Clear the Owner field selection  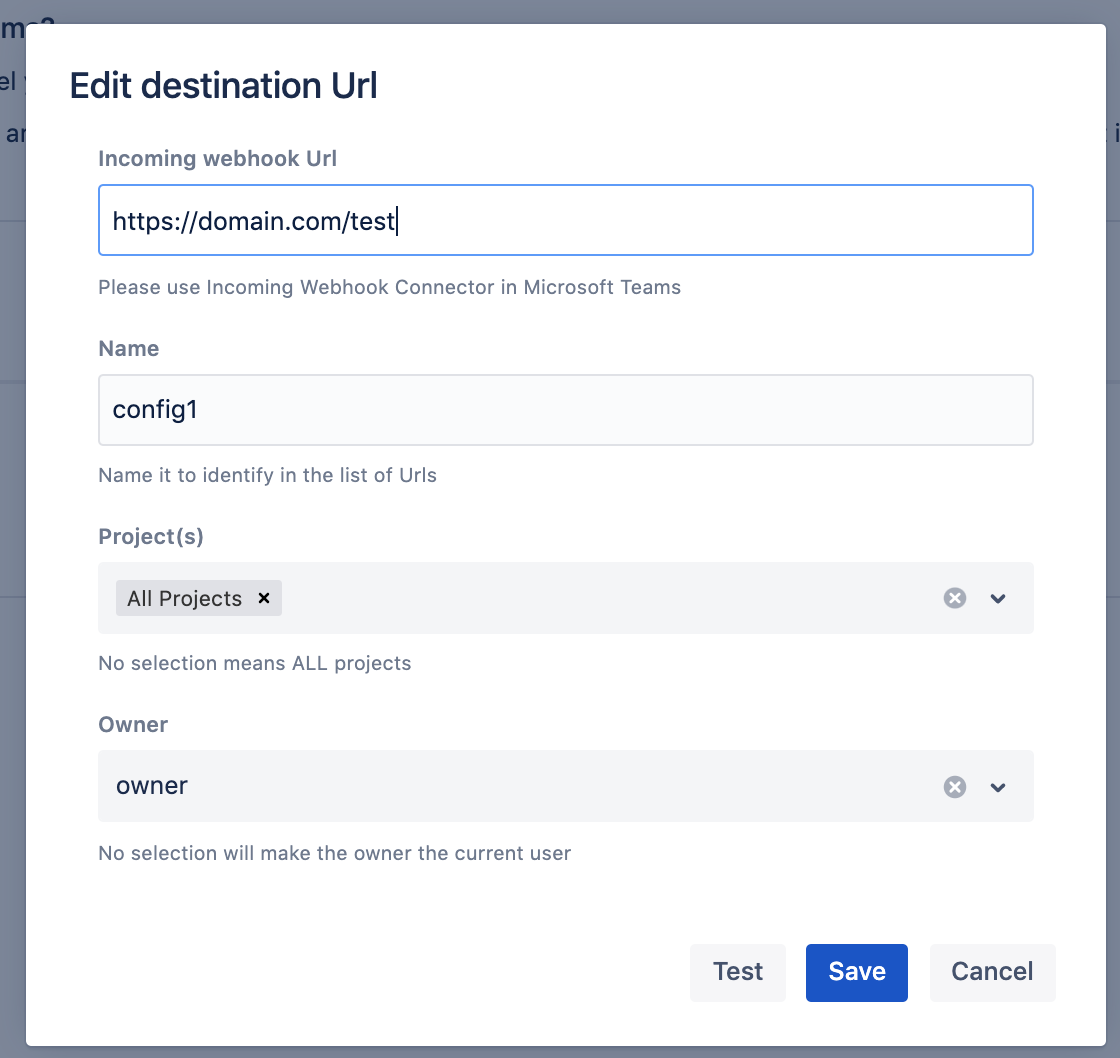tap(955, 787)
